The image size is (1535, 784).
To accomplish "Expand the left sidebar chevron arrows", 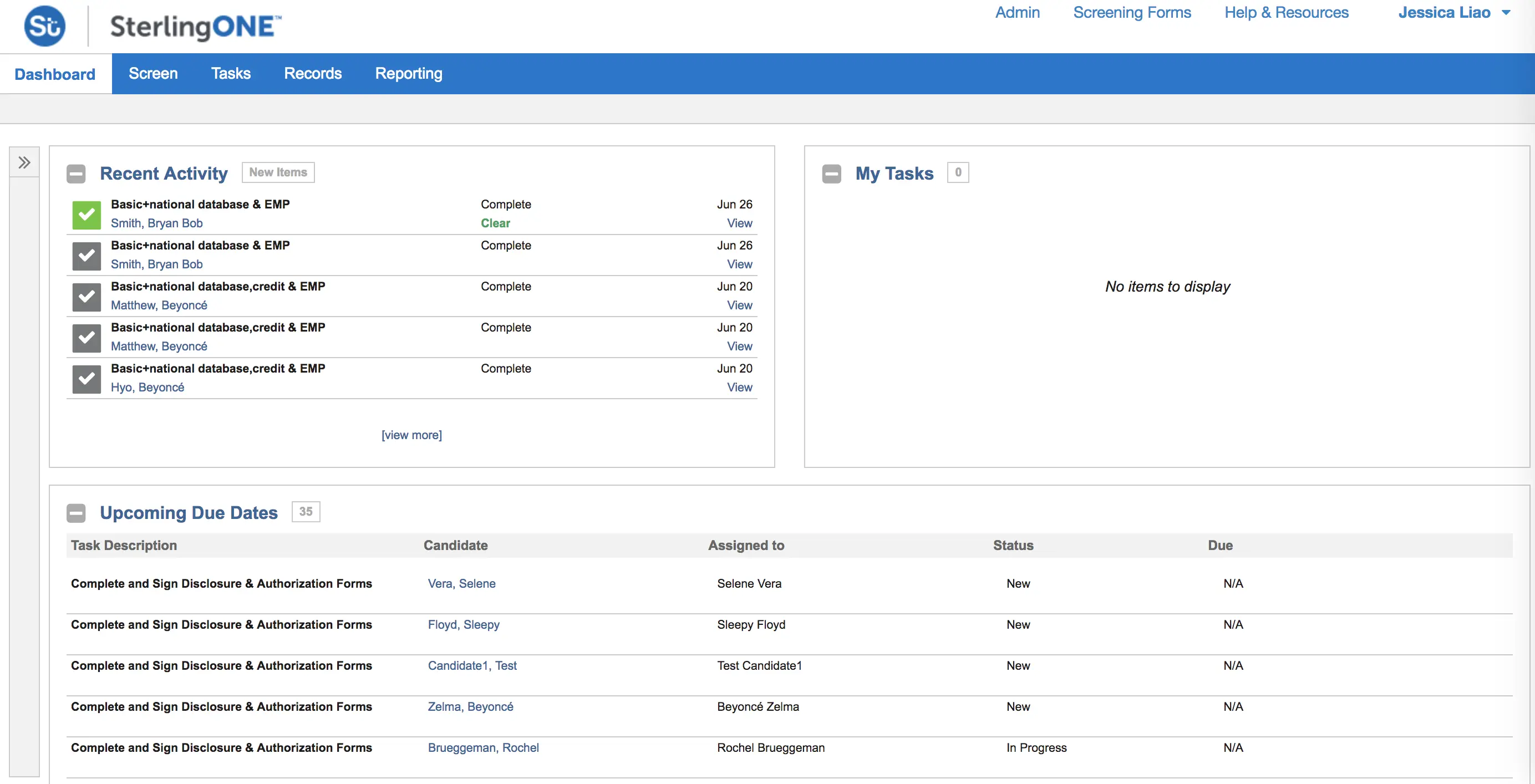I will 24,162.
